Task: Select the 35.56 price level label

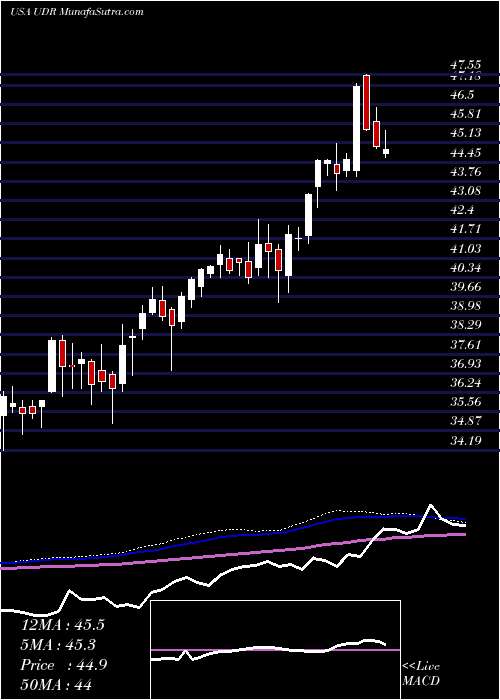Action: [466, 402]
